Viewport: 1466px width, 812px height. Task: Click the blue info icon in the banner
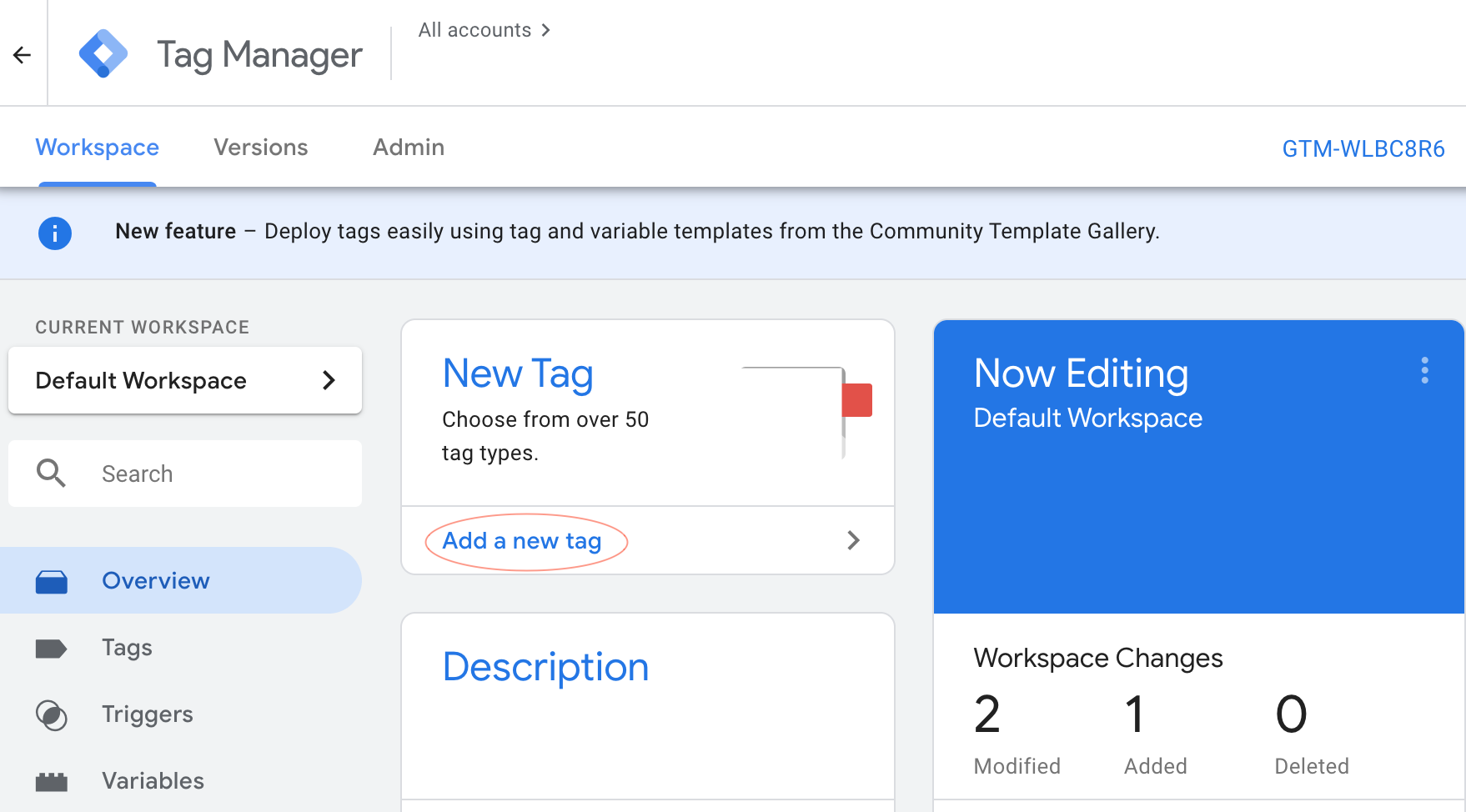[x=55, y=233]
